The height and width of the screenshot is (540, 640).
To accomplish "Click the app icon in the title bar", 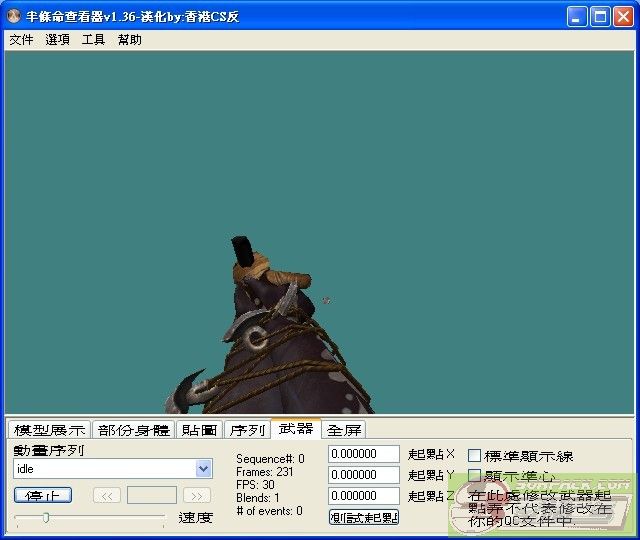I will point(15,16).
